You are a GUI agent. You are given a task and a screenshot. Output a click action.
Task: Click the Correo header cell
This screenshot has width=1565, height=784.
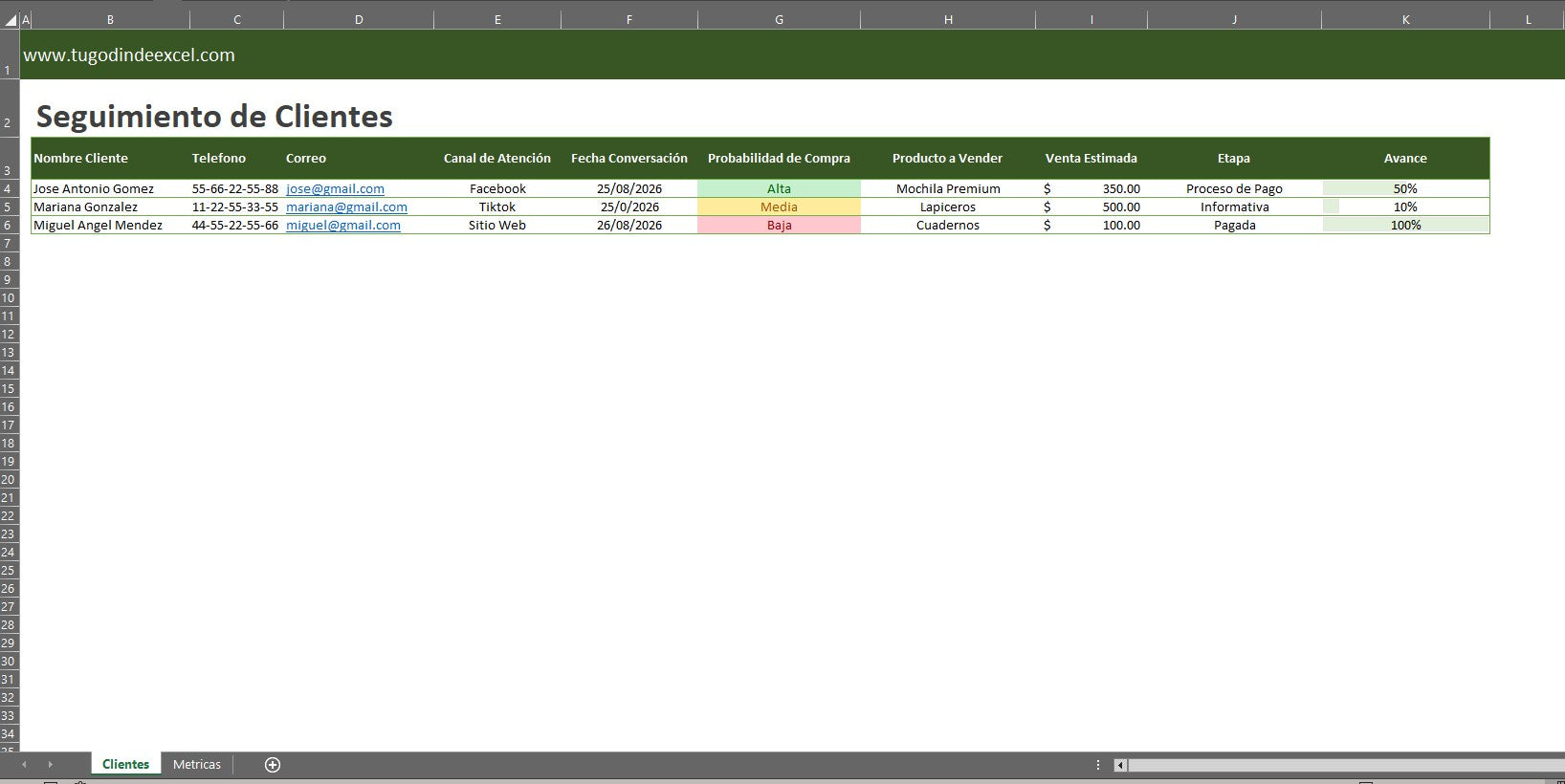point(359,158)
